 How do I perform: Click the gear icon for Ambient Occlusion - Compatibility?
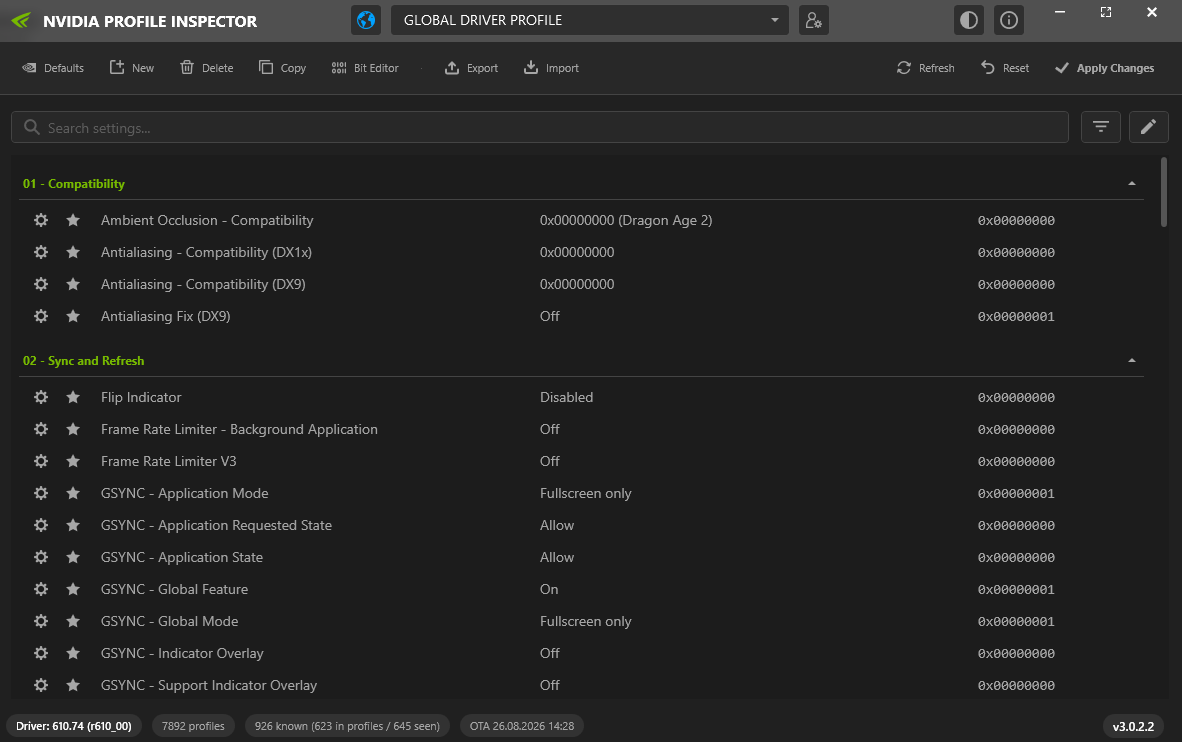(41, 220)
